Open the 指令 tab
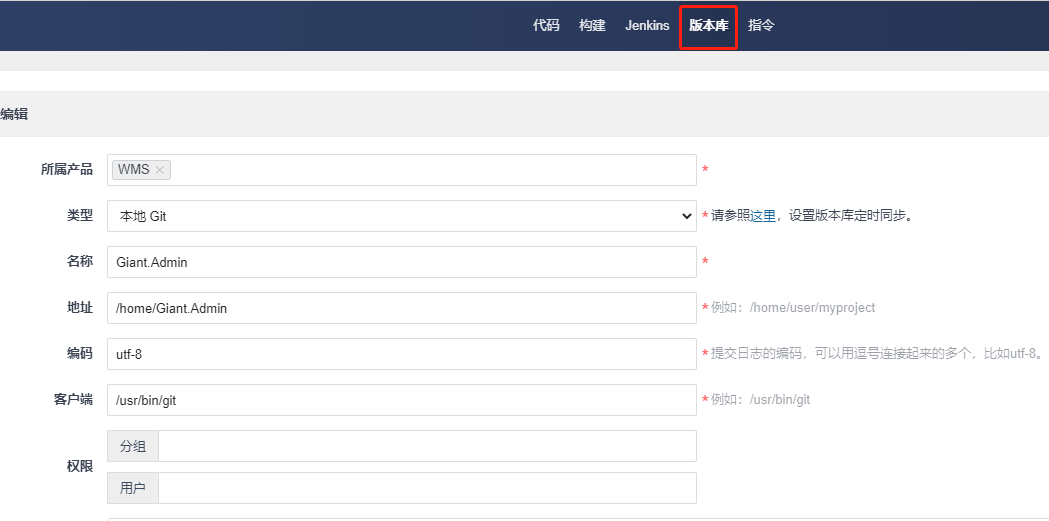 [761, 26]
